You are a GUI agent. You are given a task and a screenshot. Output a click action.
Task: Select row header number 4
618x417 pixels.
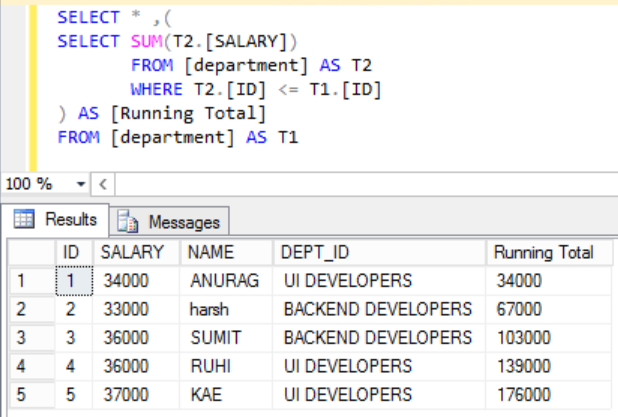point(32,366)
